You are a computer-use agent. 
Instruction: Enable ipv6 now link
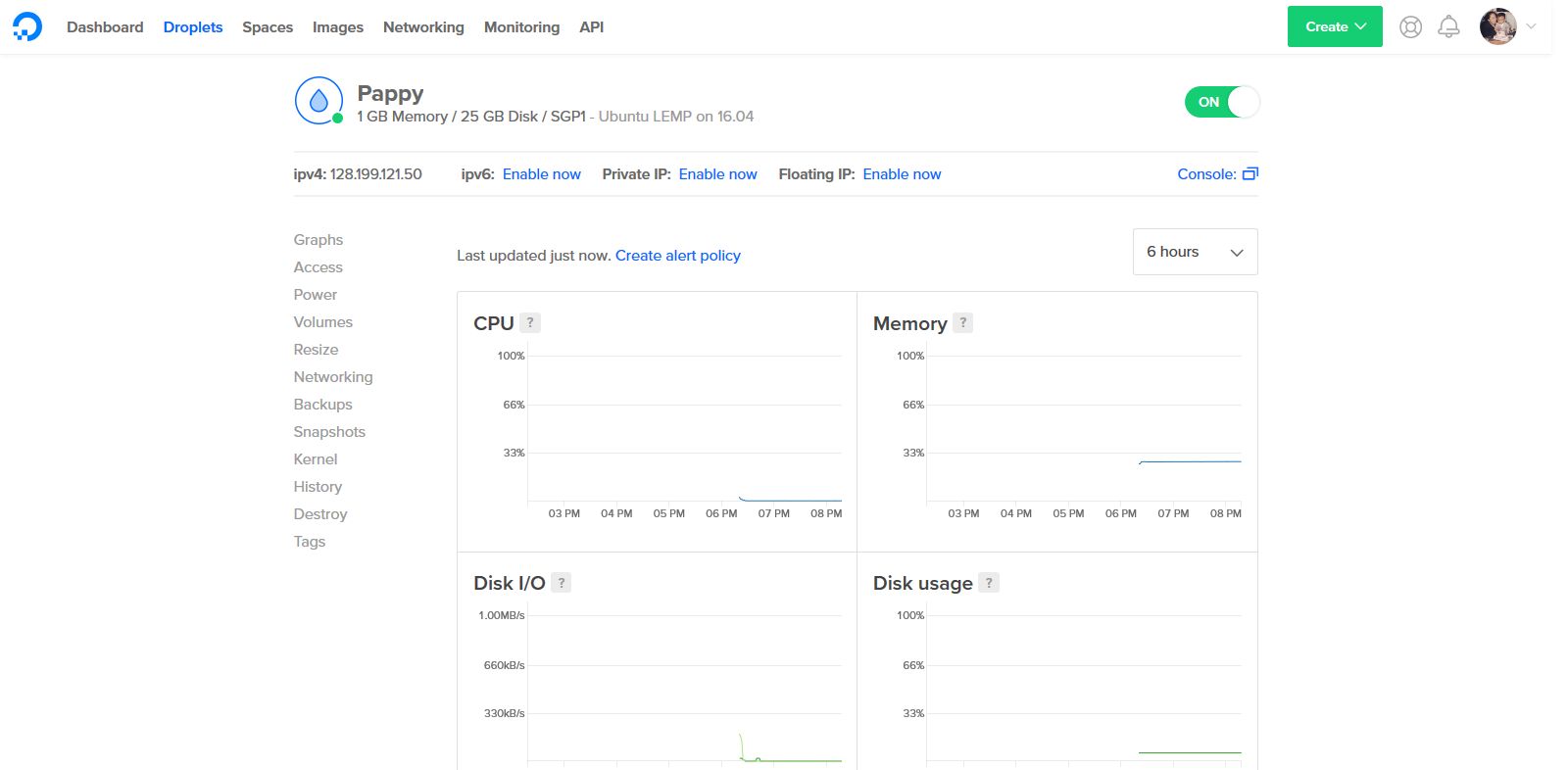[x=542, y=173]
